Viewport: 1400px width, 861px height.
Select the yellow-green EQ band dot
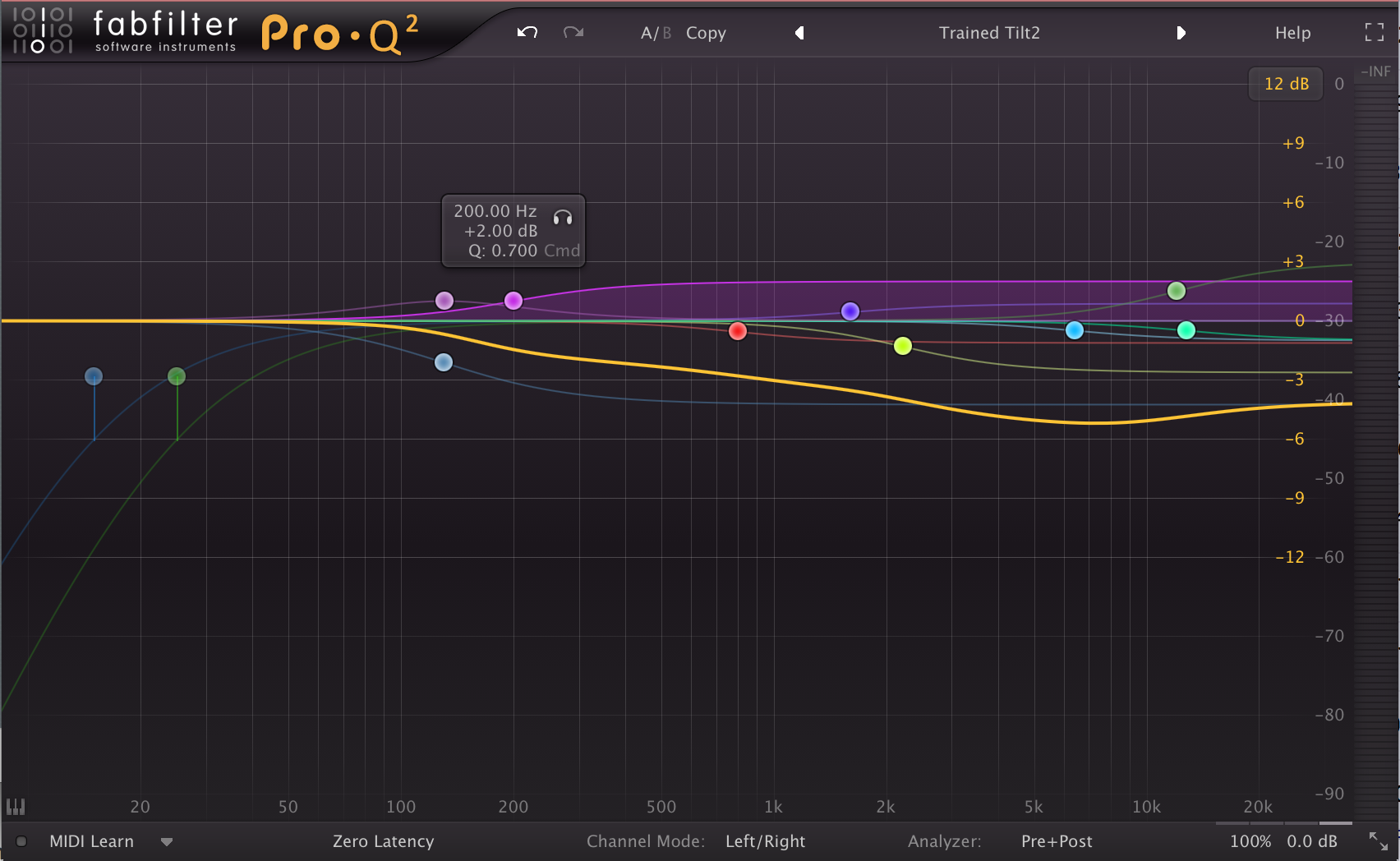903,346
